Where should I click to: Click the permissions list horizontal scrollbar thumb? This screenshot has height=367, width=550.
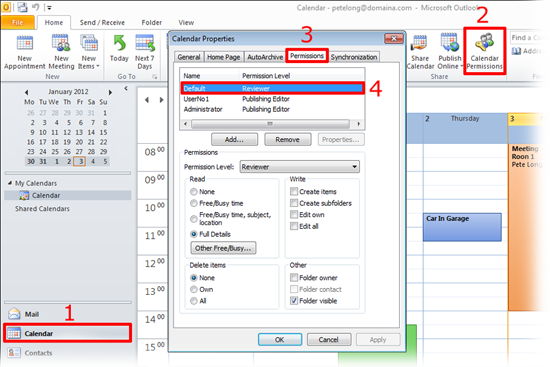tap(270, 124)
